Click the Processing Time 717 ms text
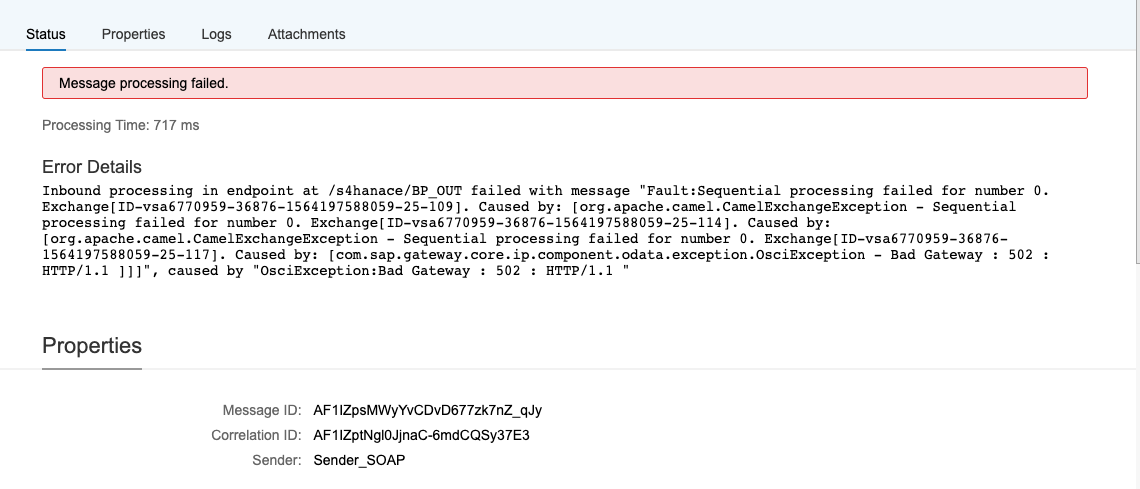 click(x=121, y=125)
